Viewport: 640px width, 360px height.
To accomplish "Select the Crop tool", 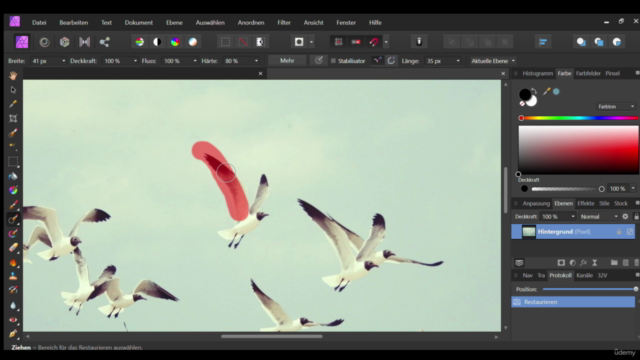I will point(13,118).
